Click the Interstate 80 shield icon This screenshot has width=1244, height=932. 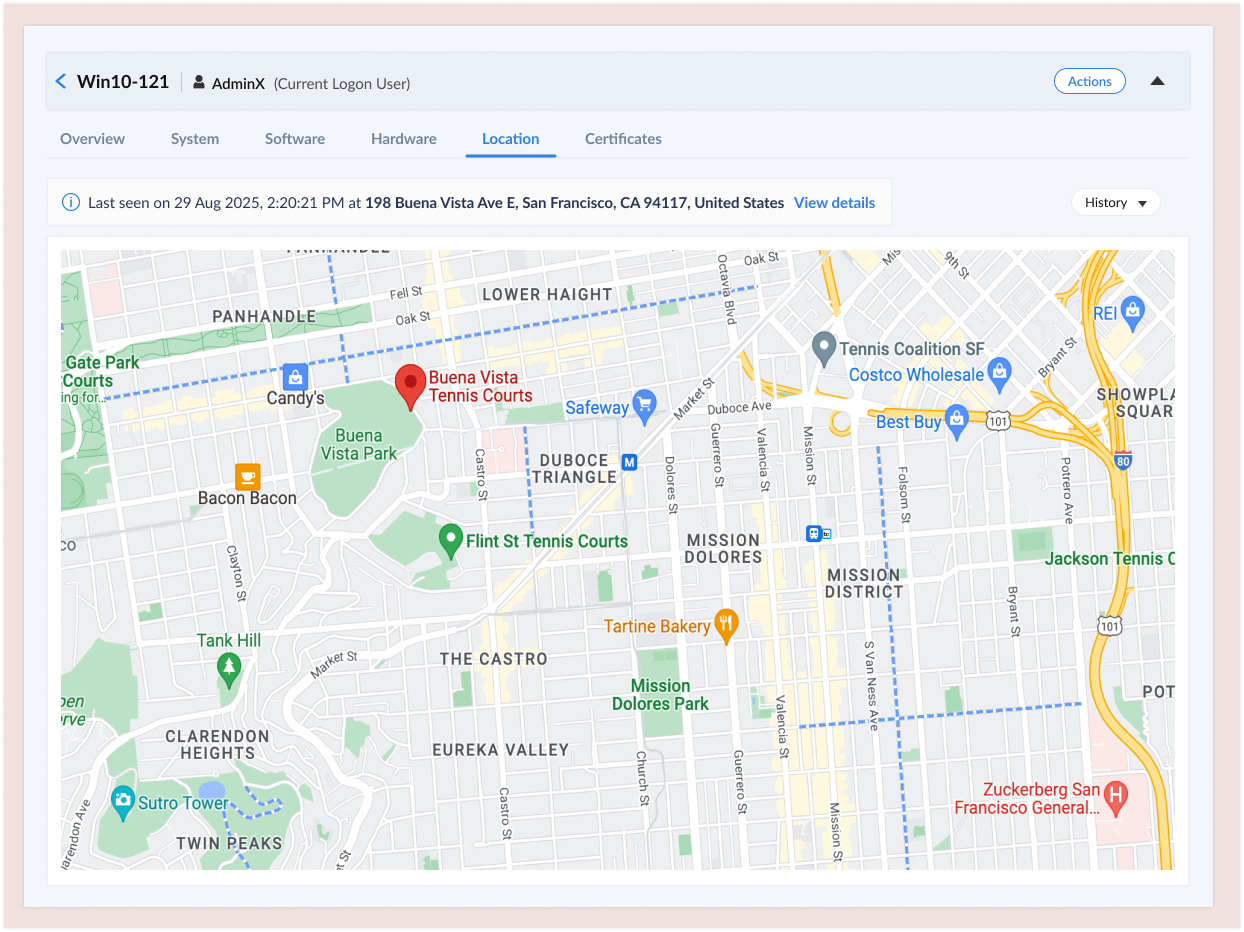[1121, 462]
